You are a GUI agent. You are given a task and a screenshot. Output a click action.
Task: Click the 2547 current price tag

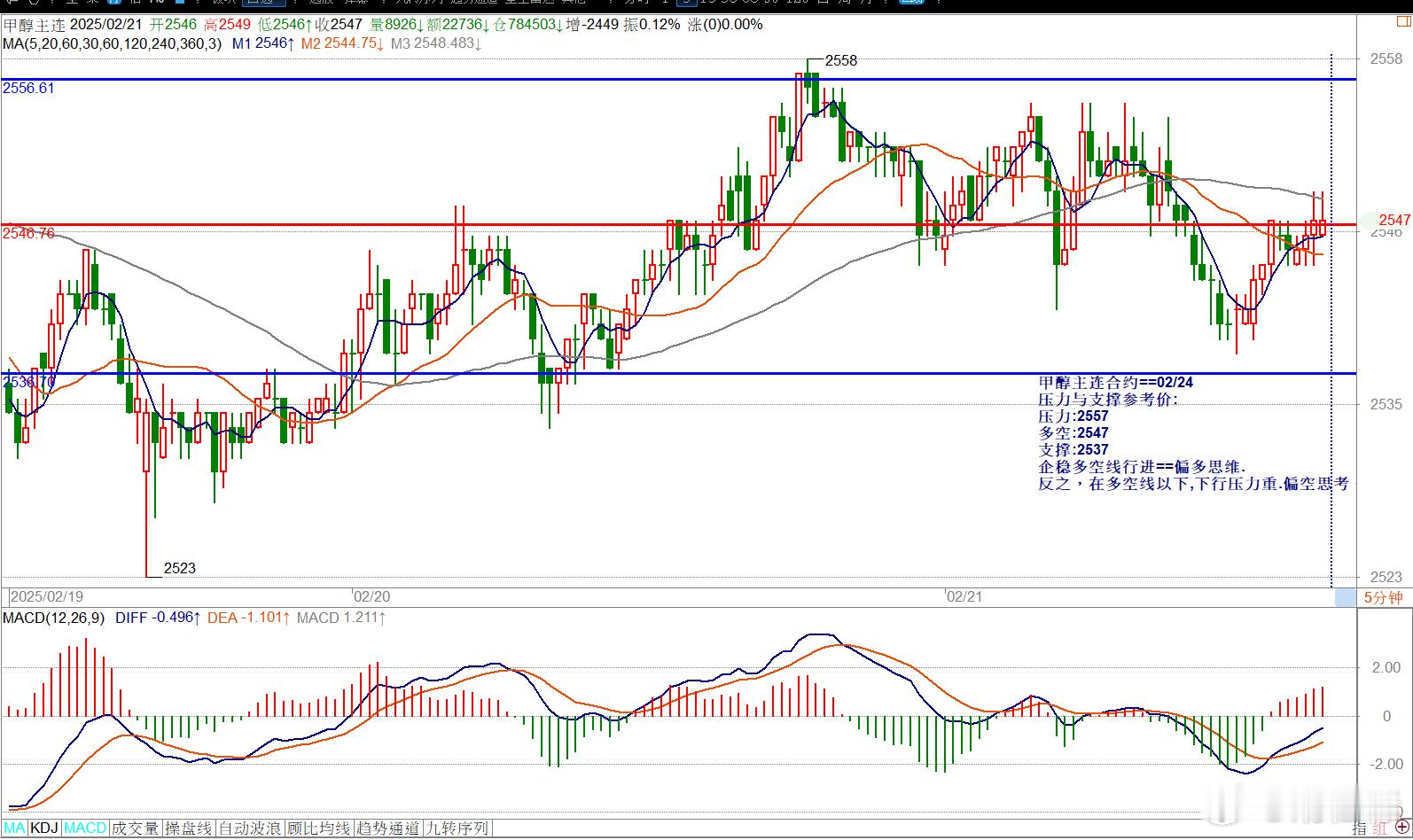coord(1394,220)
